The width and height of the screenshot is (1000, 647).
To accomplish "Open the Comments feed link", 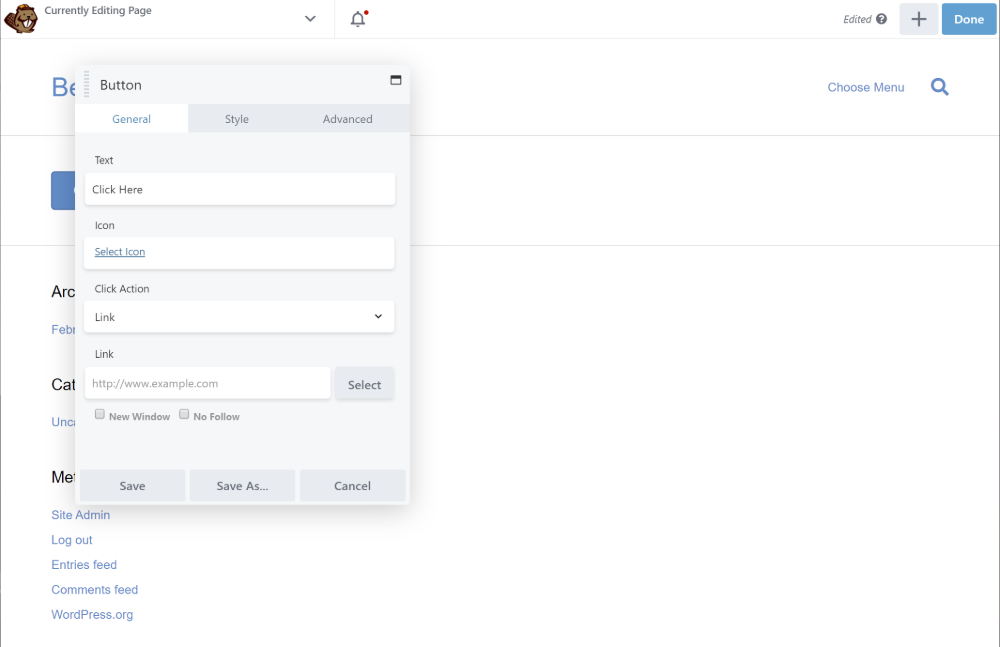I will click(x=94, y=590).
